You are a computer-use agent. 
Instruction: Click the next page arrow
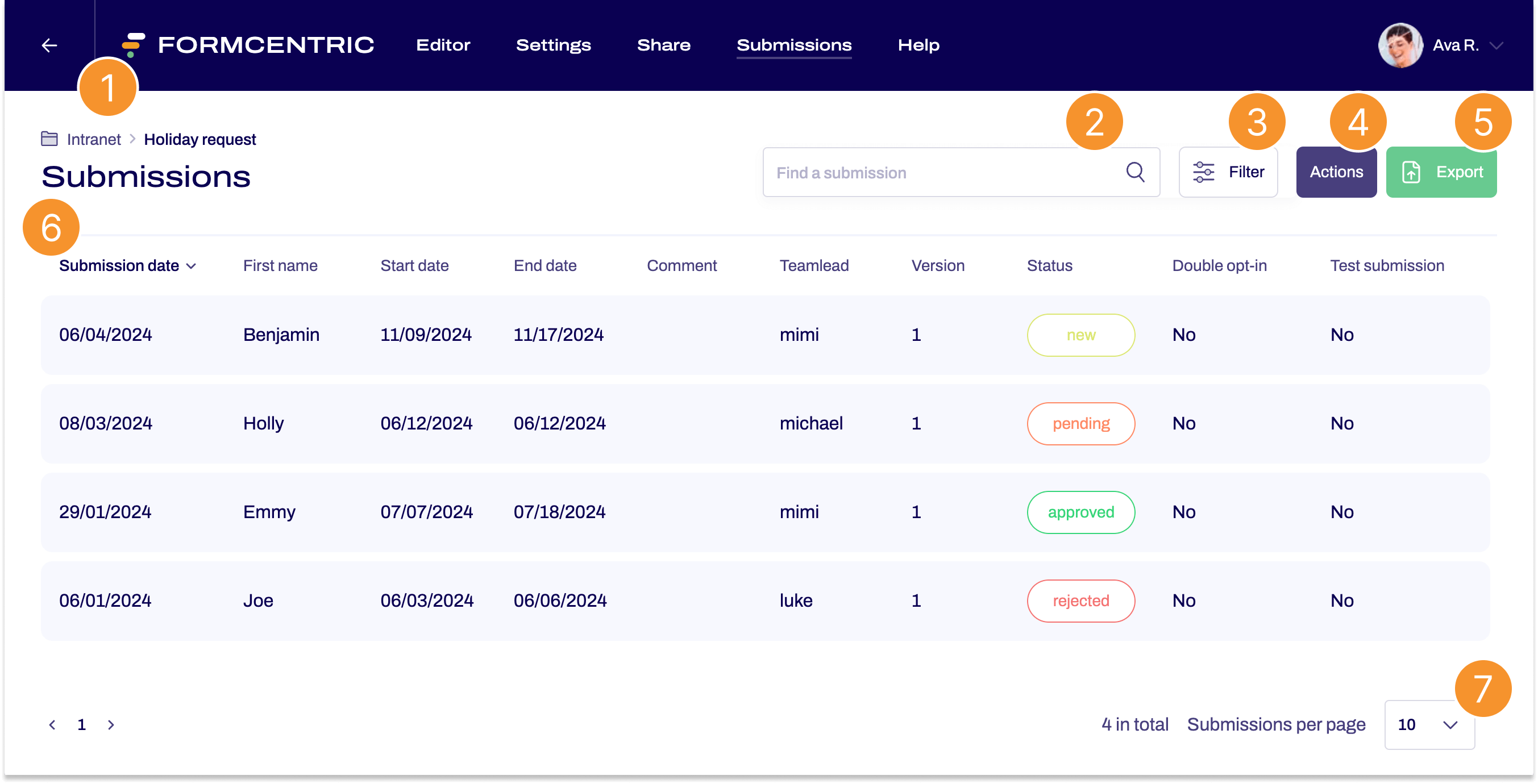(x=111, y=724)
